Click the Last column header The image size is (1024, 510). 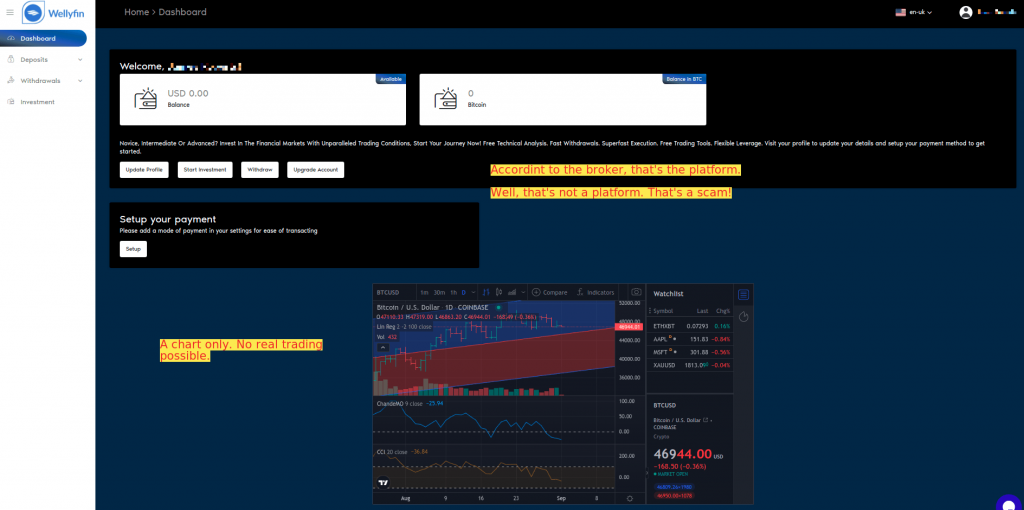pos(702,311)
